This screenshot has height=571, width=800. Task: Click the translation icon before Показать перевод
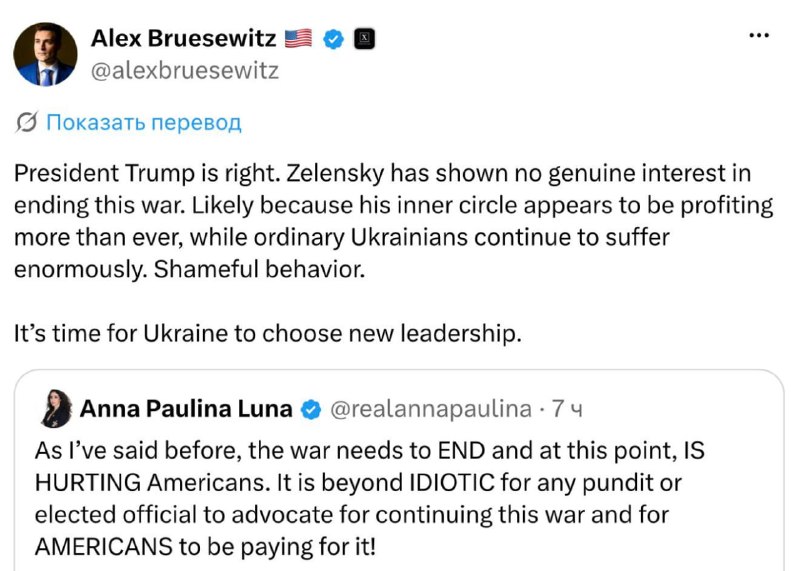click(x=27, y=122)
